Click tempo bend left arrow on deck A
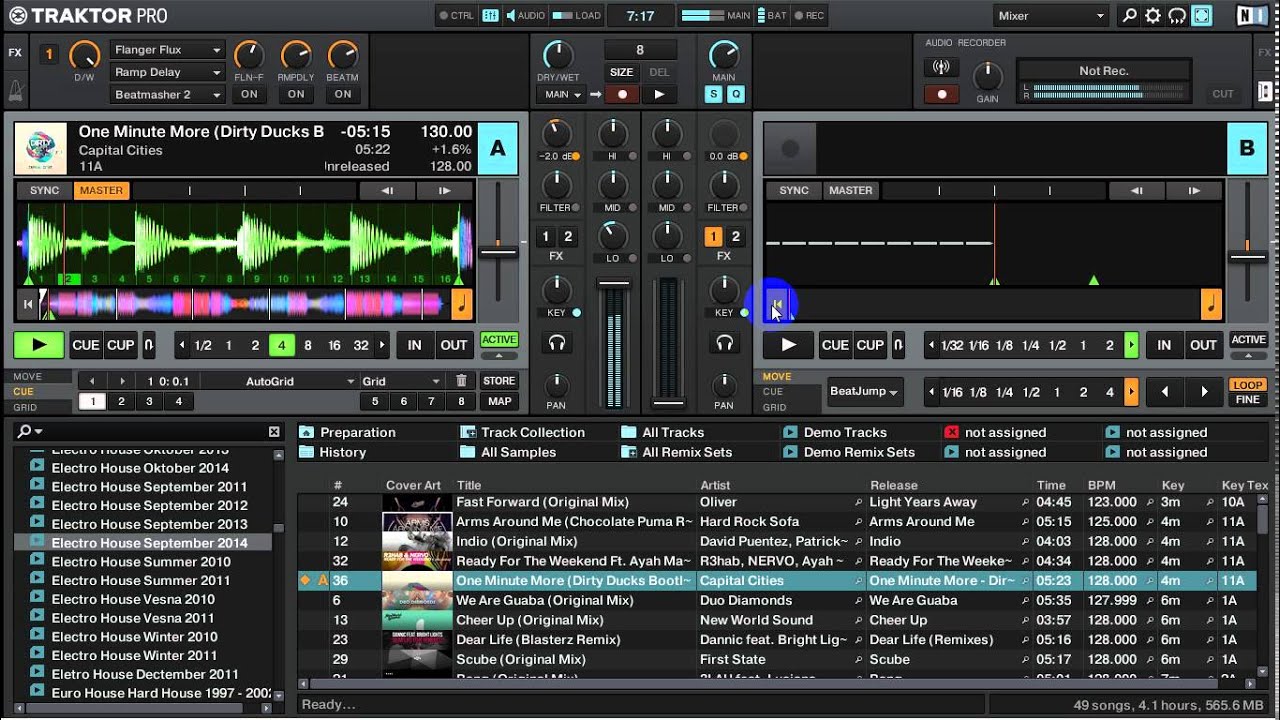 (387, 190)
